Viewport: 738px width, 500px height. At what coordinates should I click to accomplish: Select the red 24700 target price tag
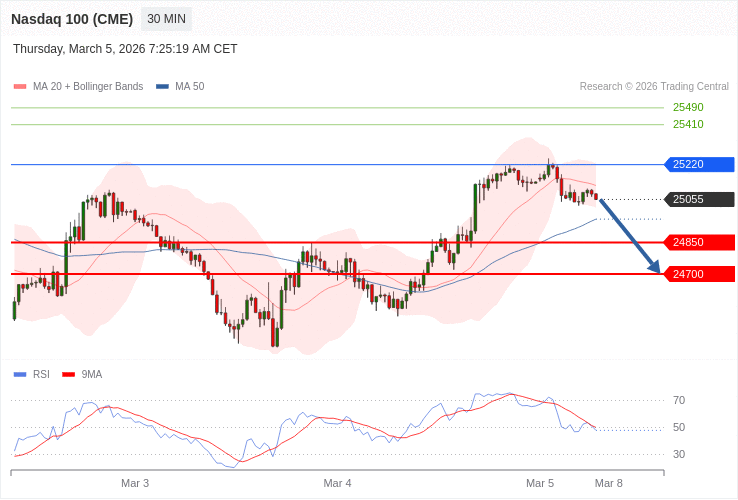tap(699, 274)
